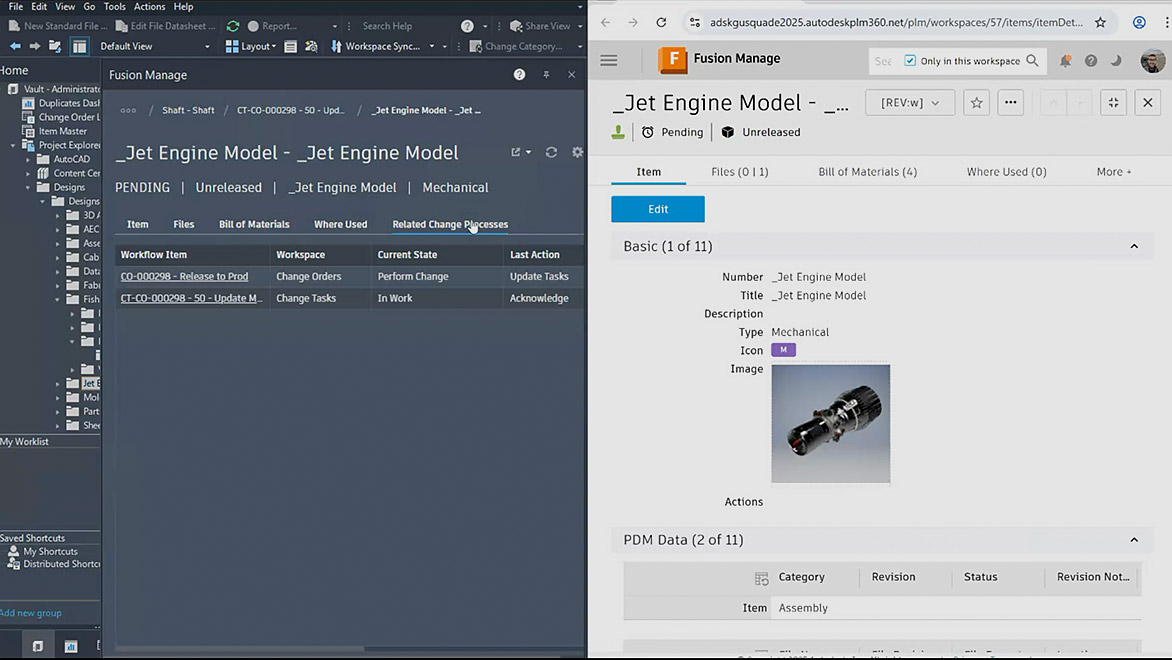This screenshot has height=660, width=1172.
Task: Click the Jet Engine image thumbnail
Action: point(830,424)
